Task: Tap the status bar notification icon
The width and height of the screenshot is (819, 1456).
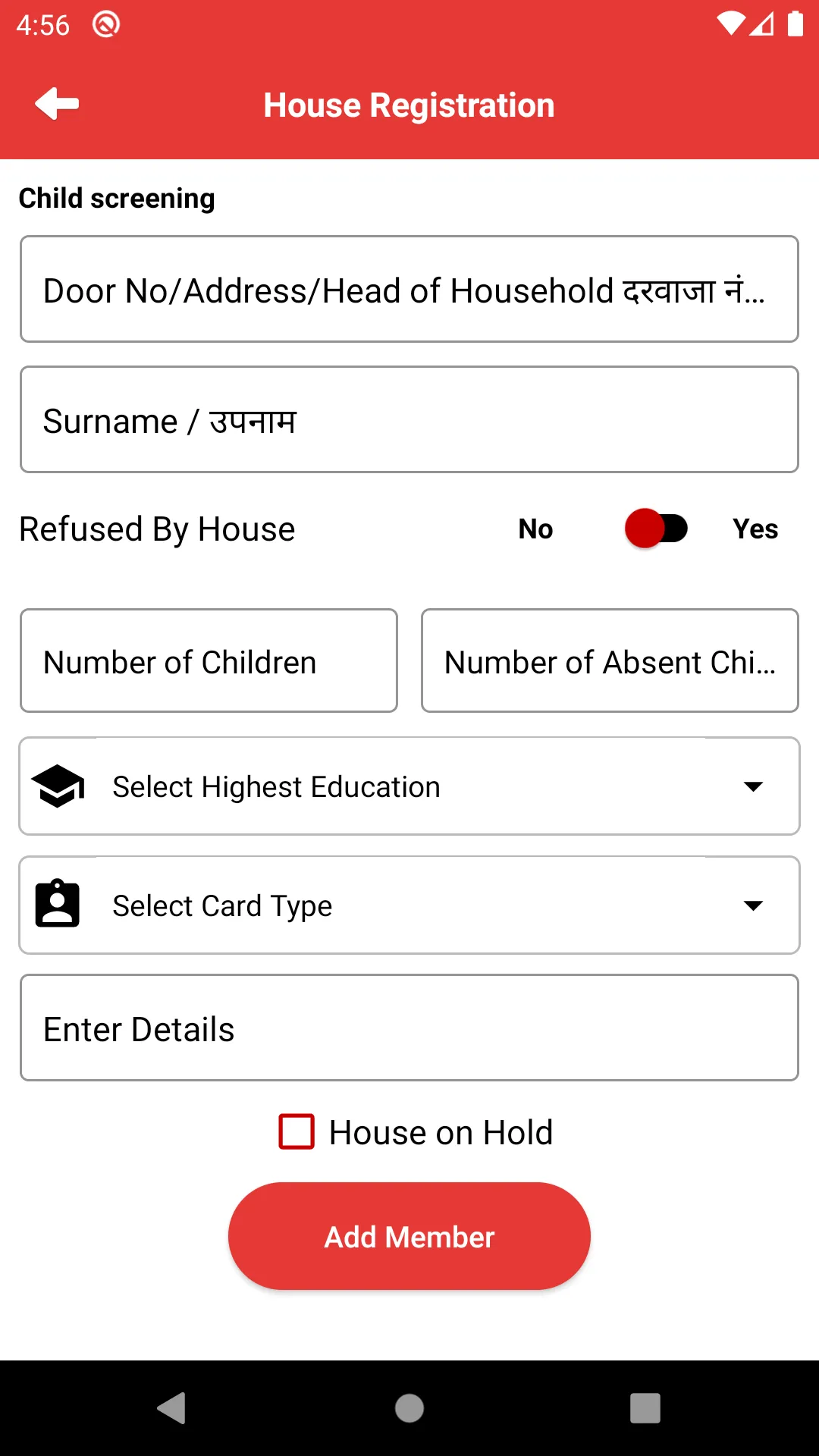Action: coord(106,25)
